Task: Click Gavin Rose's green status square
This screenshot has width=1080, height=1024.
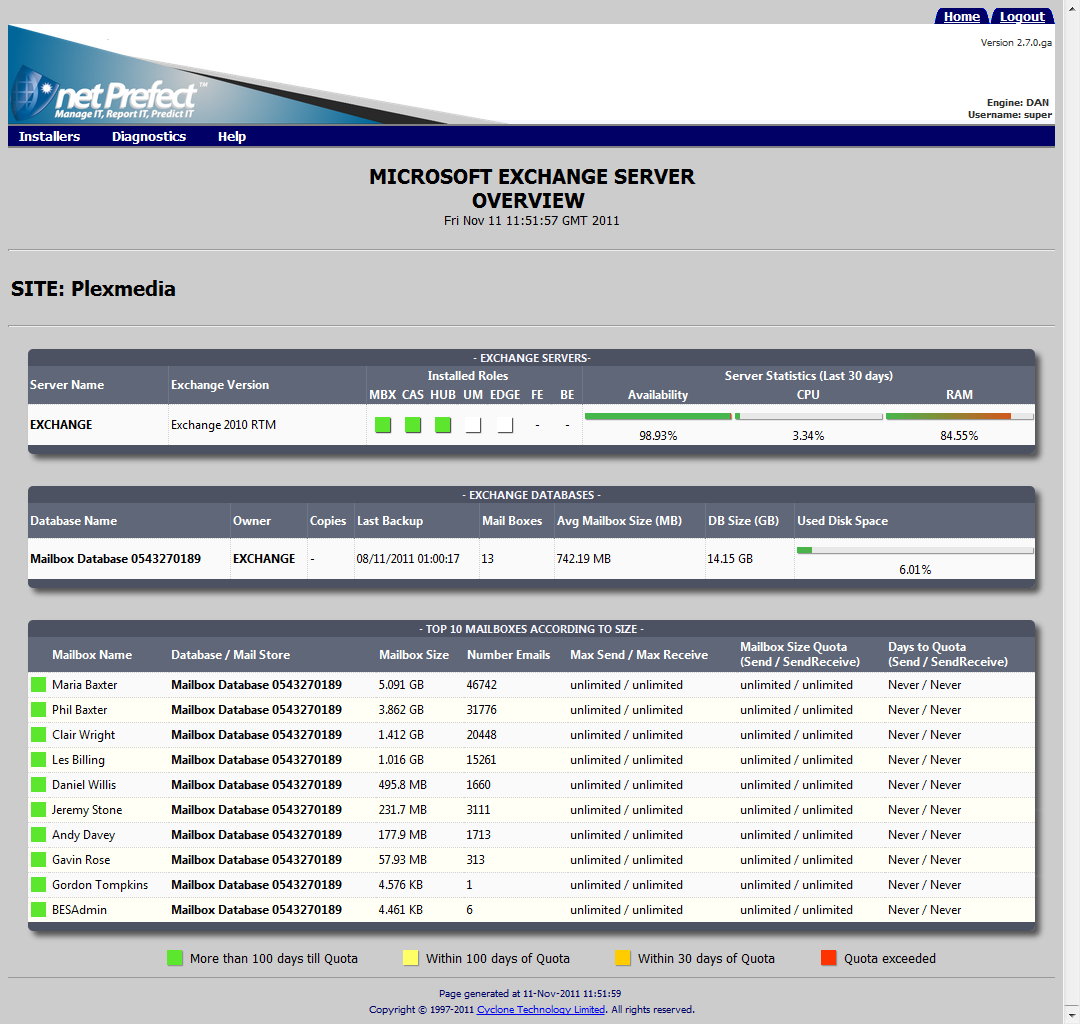Action: (x=39, y=859)
